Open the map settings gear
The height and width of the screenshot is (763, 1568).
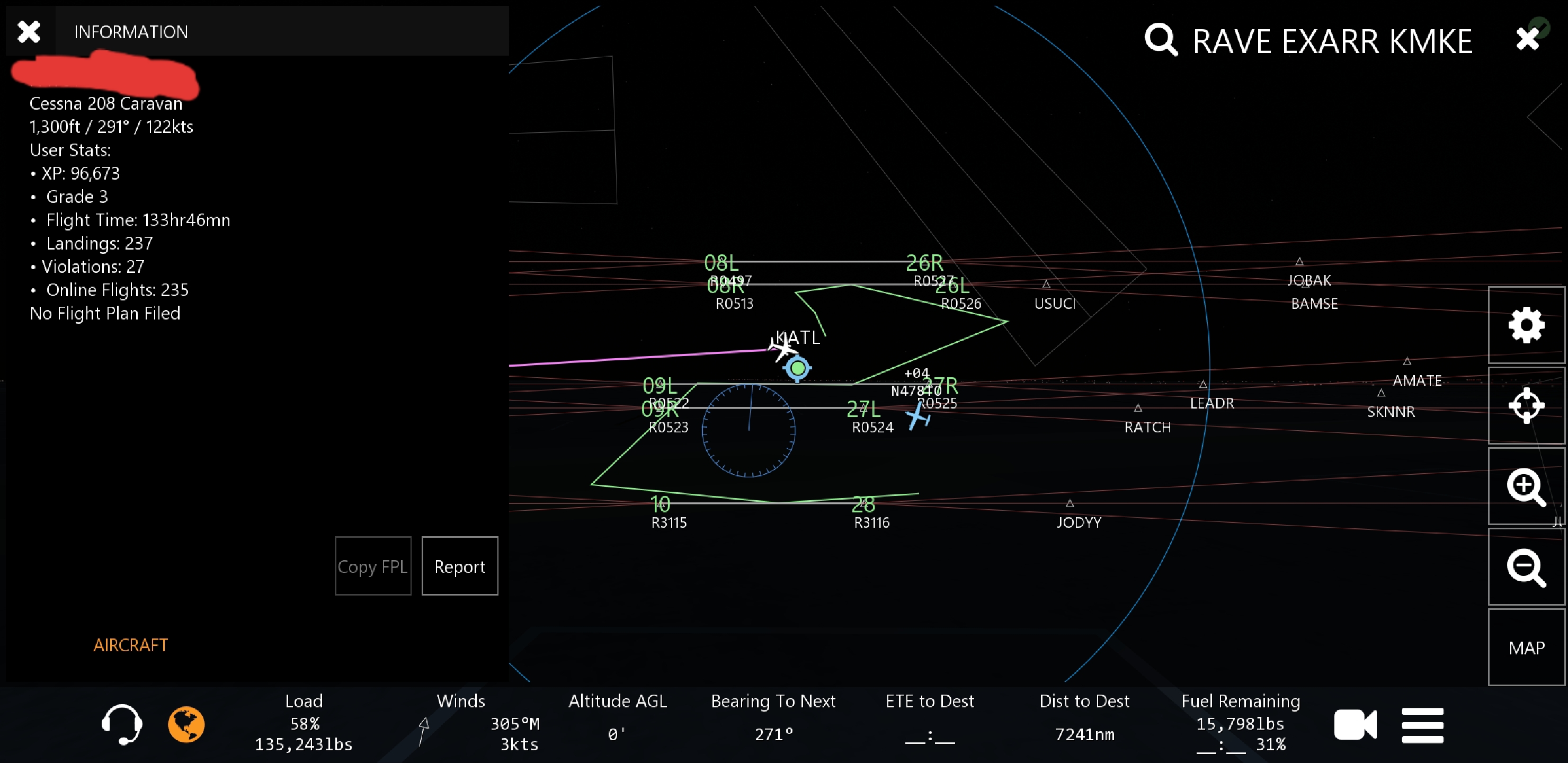pyautogui.click(x=1526, y=325)
